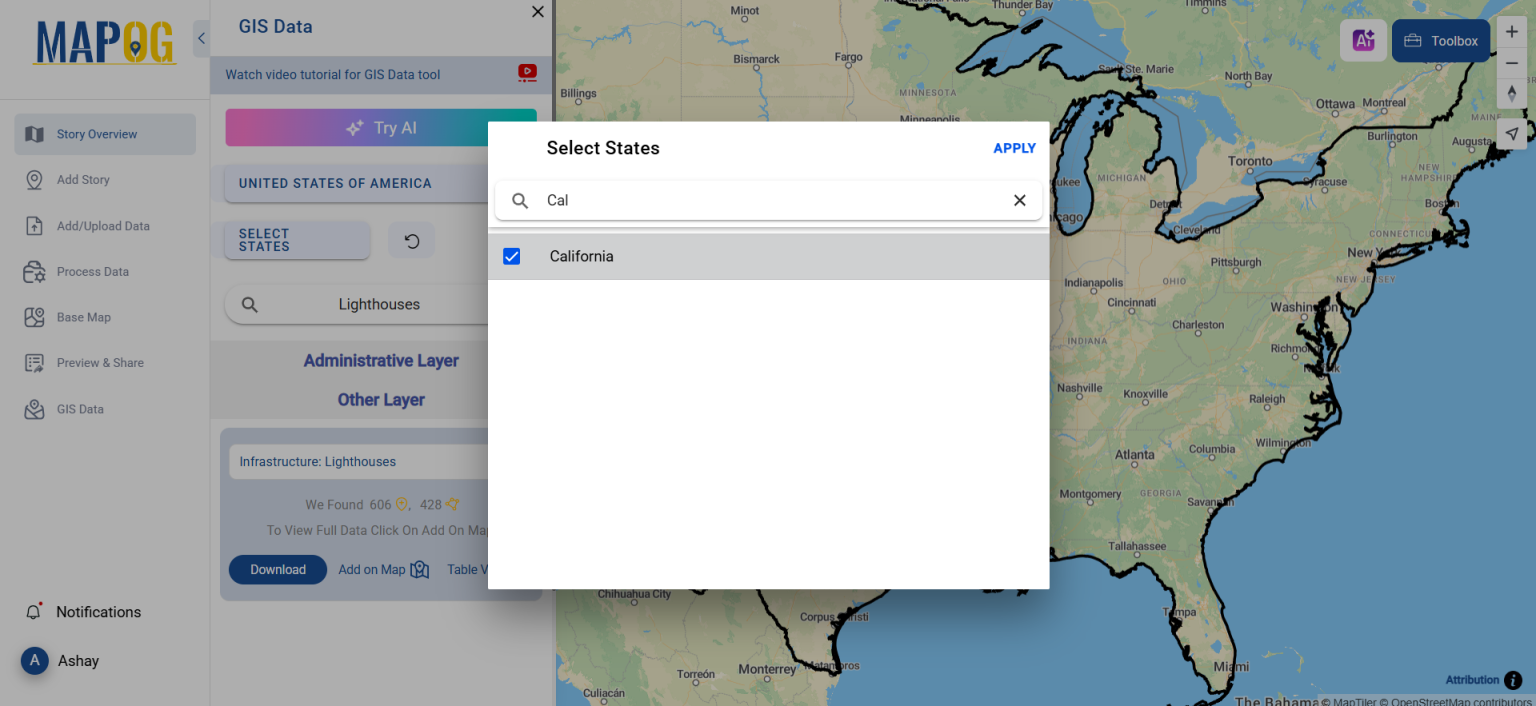Open the Toolbox menu

tap(1440, 40)
